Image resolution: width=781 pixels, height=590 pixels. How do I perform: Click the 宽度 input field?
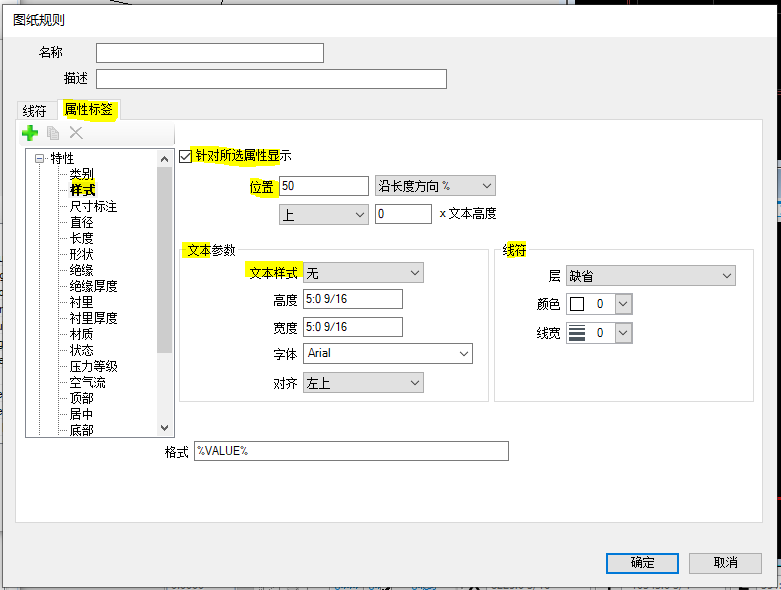(x=353, y=327)
